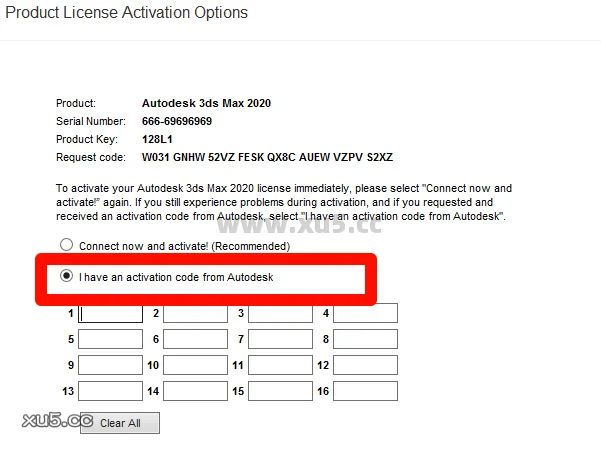
Task: Select "Connect now and activate!" radio option
Action: tap(67, 245)
